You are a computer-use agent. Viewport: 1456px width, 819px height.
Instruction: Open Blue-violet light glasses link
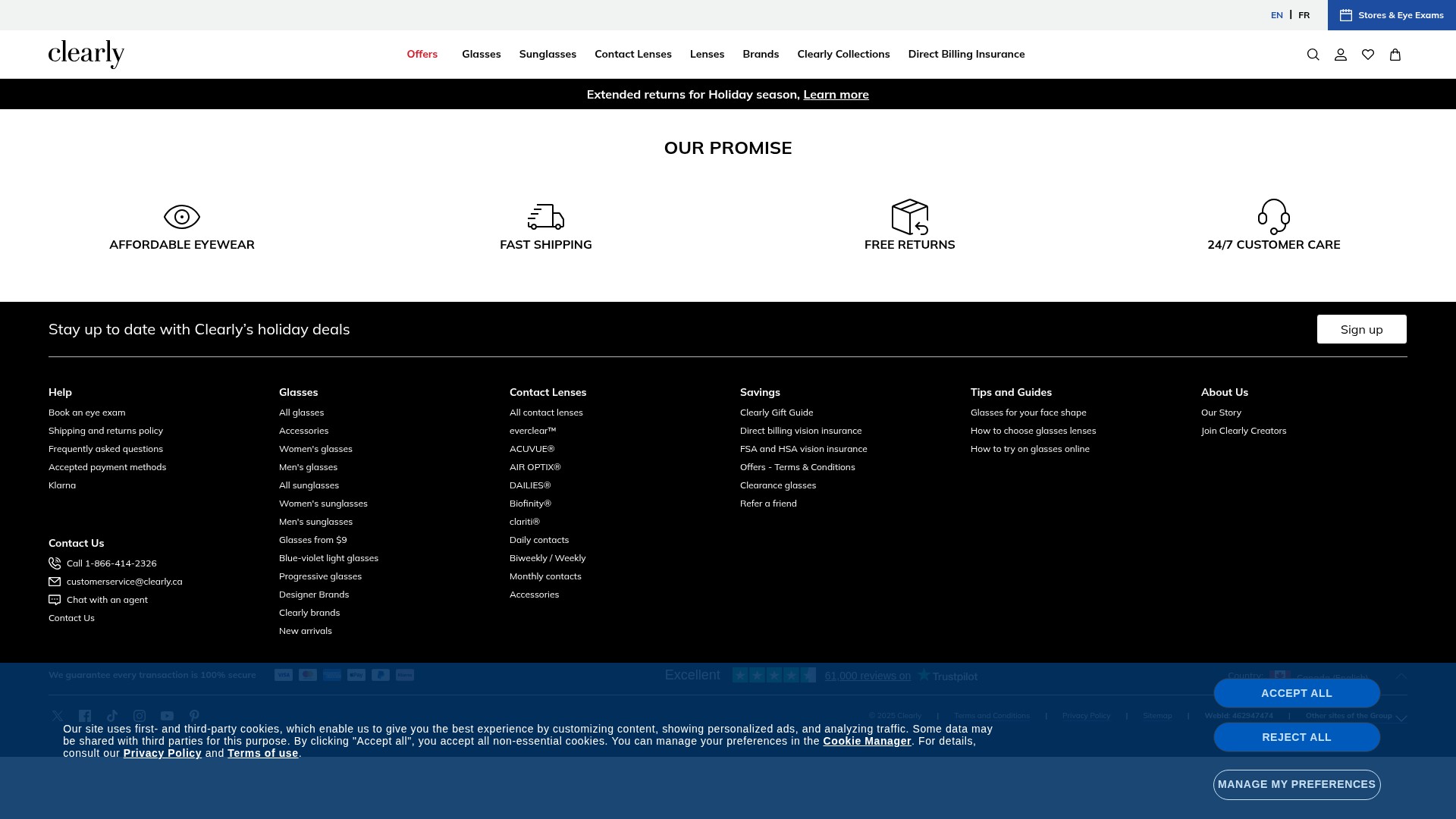click(x=328, y=558)
